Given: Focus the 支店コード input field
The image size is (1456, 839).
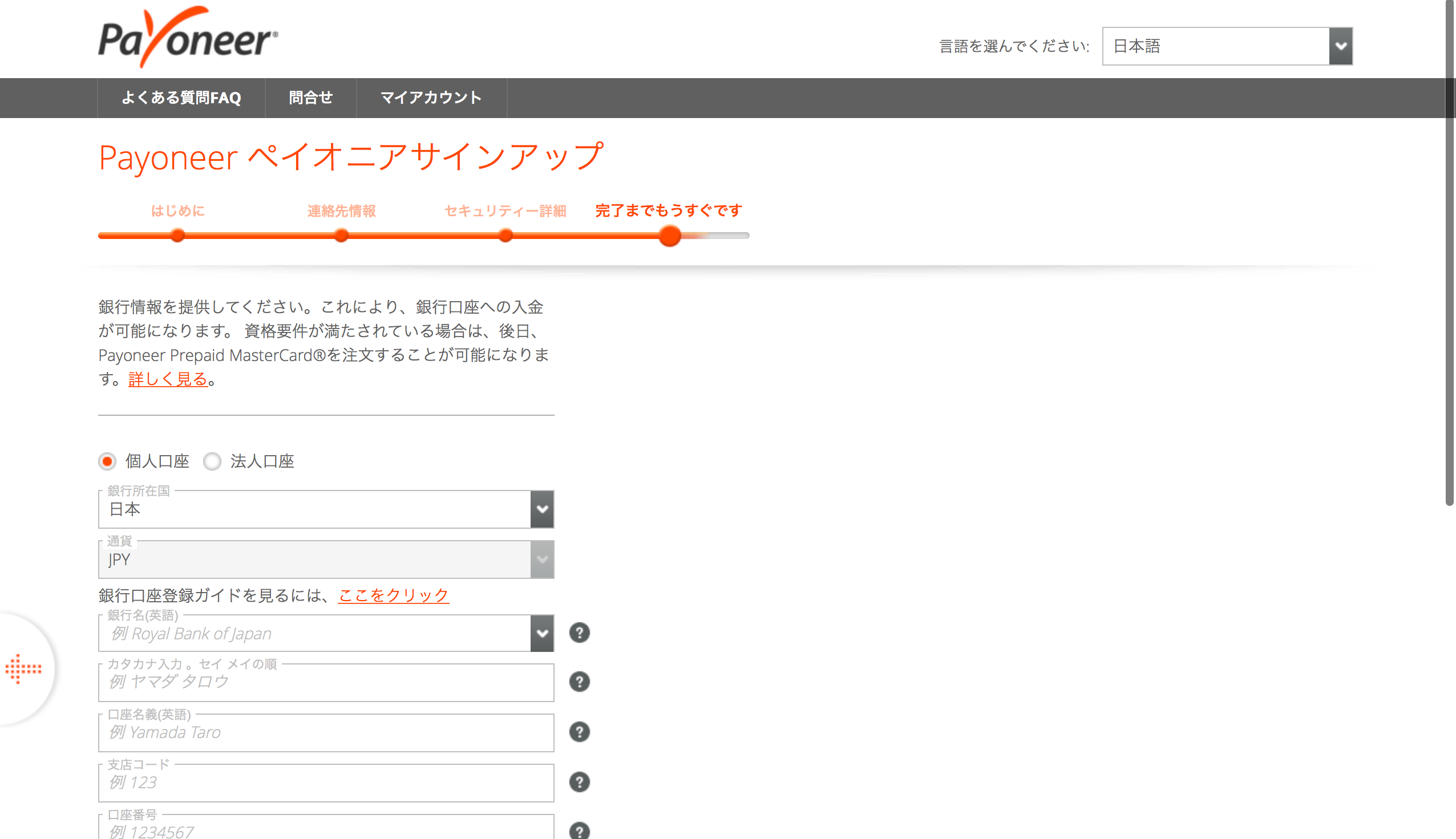Looking at the screenshot, I should pyautogui.click(x=326, y=783).
